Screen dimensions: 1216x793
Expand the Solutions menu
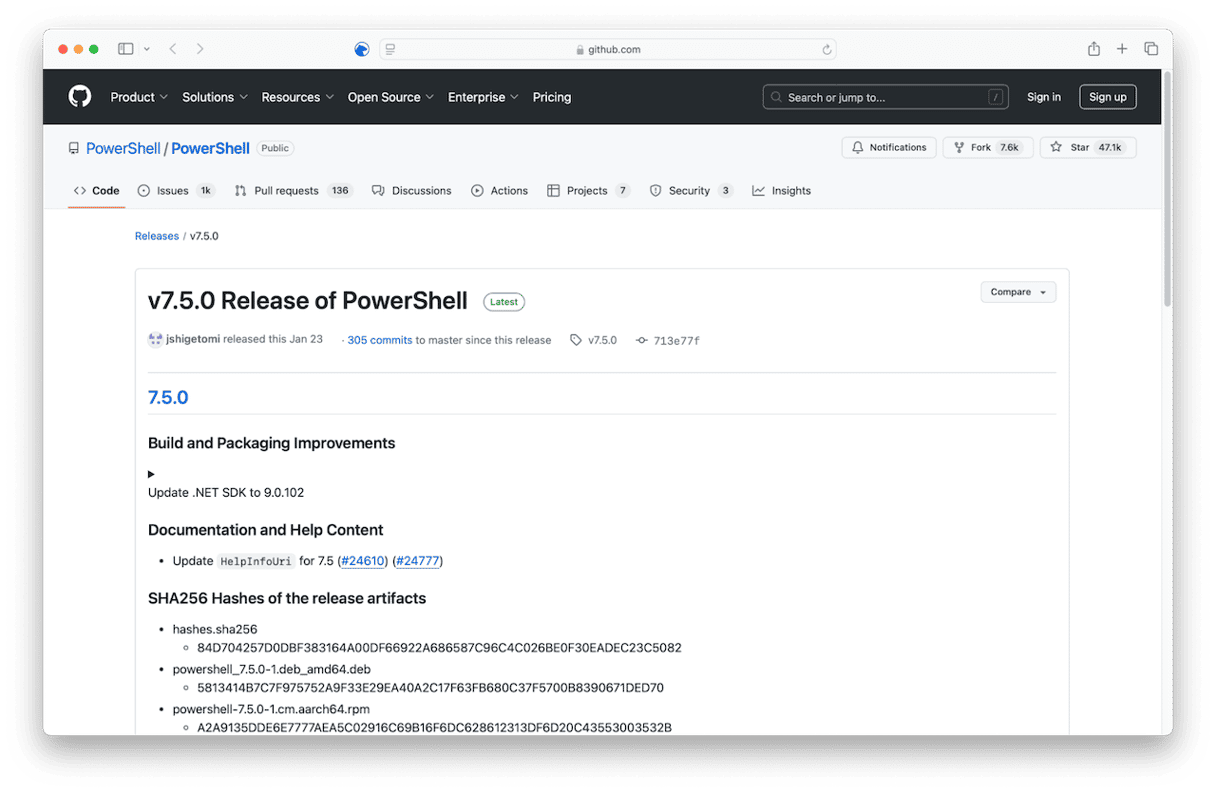tap(215, 97)
